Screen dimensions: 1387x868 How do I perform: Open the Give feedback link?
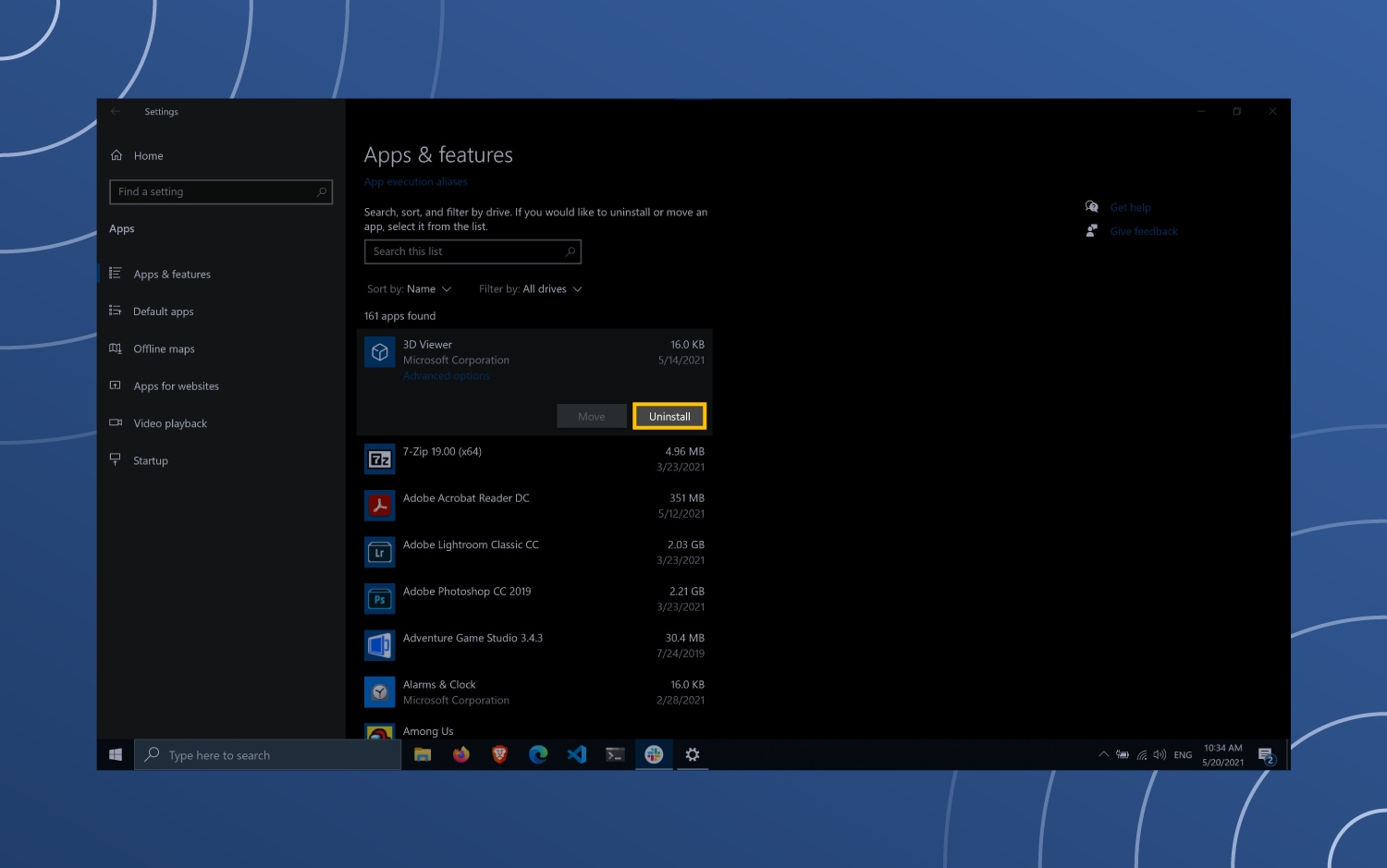click(1144, 232)
